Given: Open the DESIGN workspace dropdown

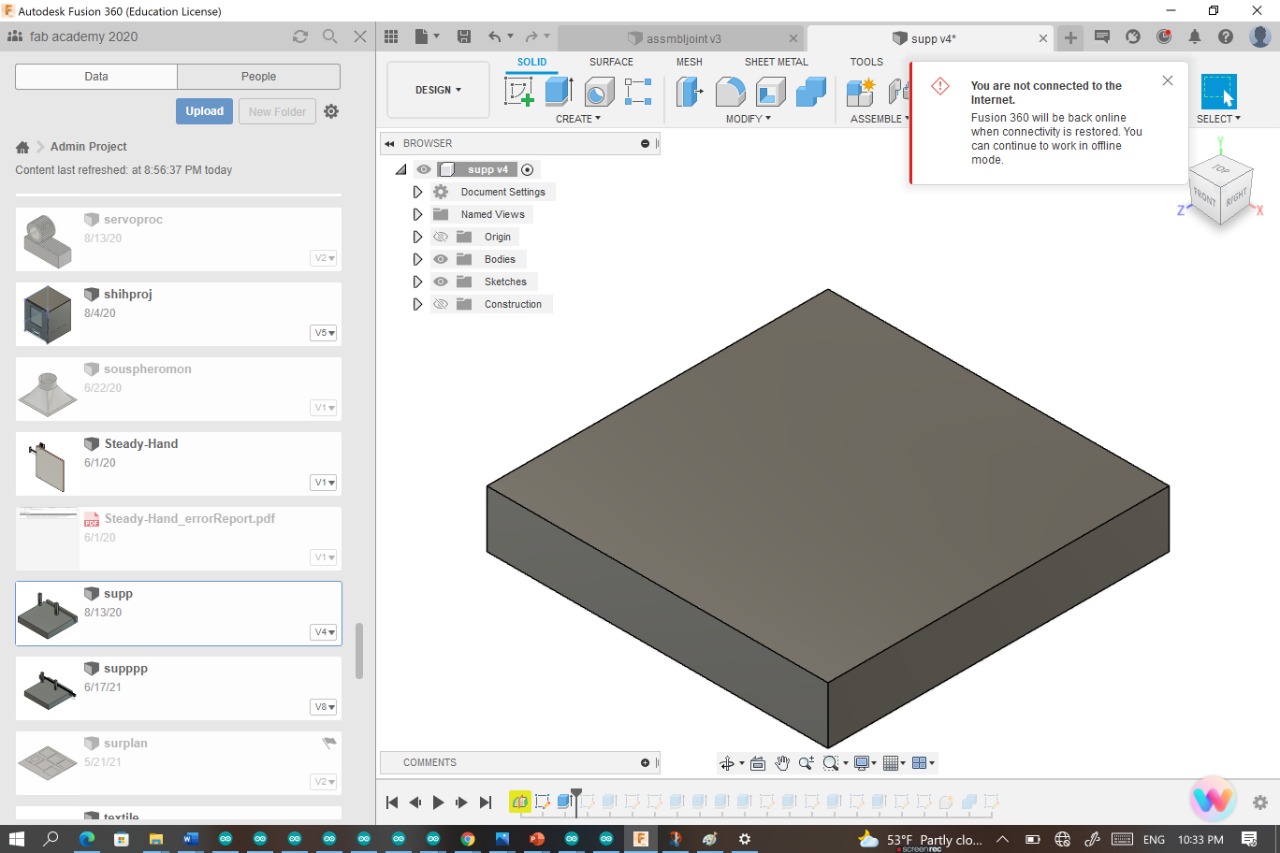Looking at the screenshot, I should (x=438, y=90).
